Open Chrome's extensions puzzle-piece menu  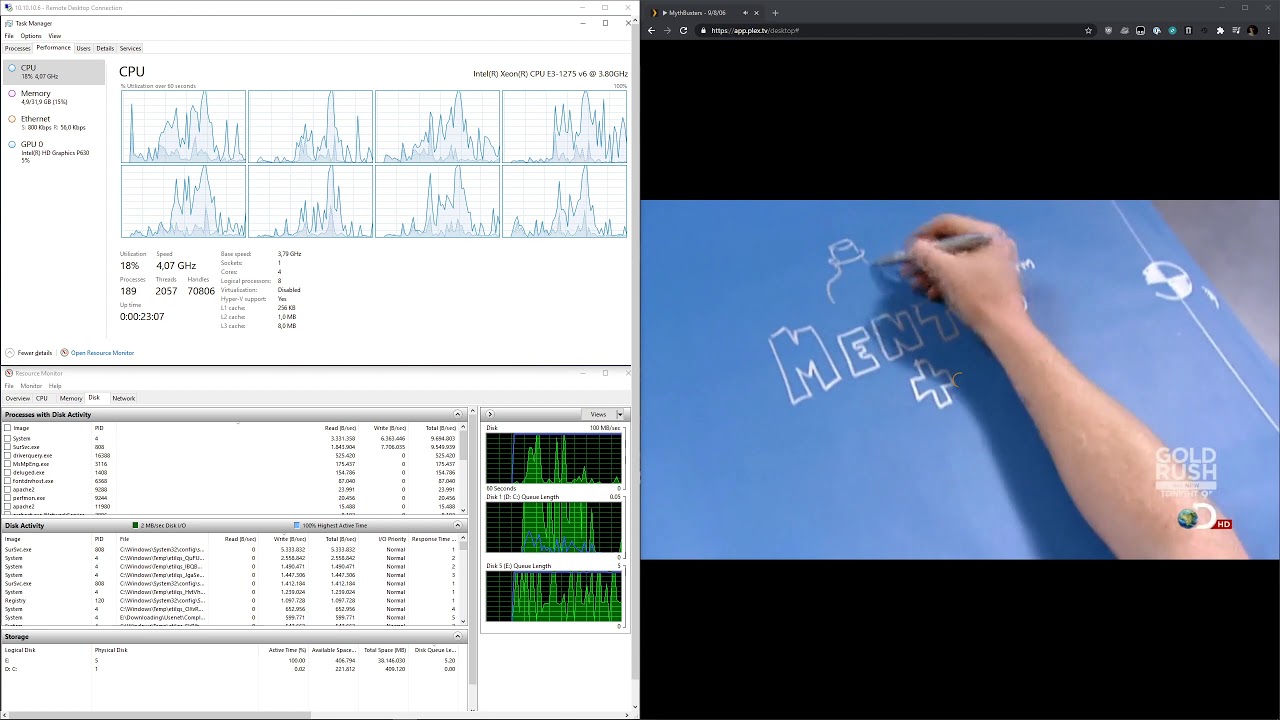click(1220, 30)
